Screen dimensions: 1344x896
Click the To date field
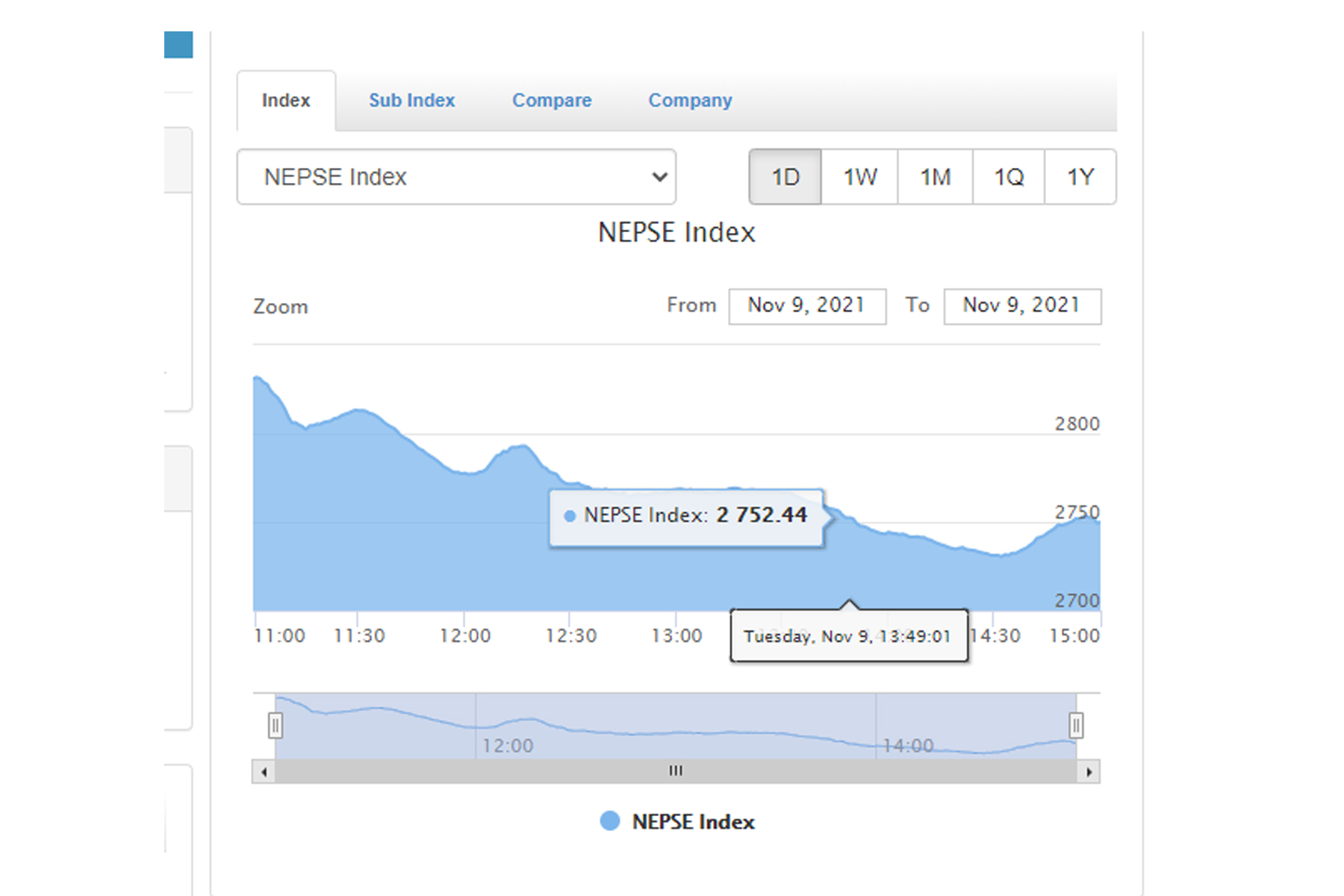tap(1021, 306)
